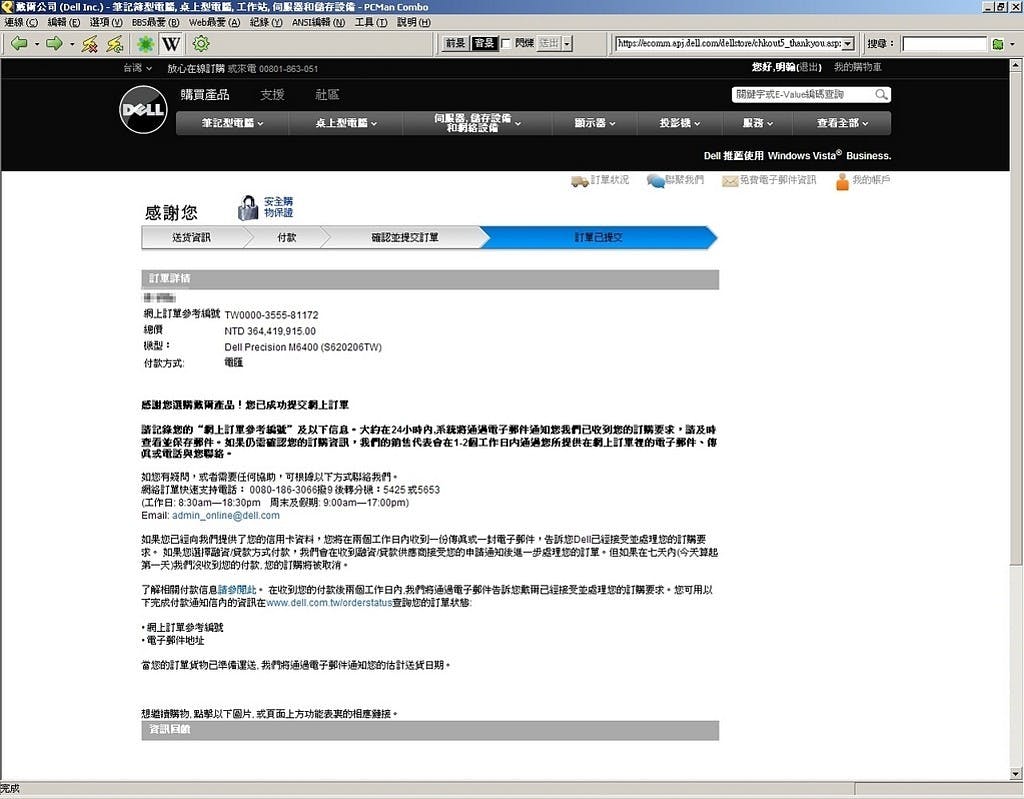The height and width of the screenshot is (799, 1024).
Task: Open 我的購物車 shopping cart link
Action: pyautogui.click(x=857, y=67)
